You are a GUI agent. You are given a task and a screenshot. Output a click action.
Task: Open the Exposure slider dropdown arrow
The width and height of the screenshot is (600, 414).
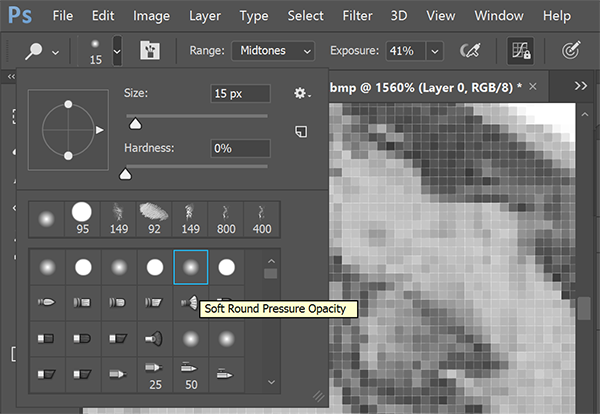pyautogui.click(x=435, y=51)
